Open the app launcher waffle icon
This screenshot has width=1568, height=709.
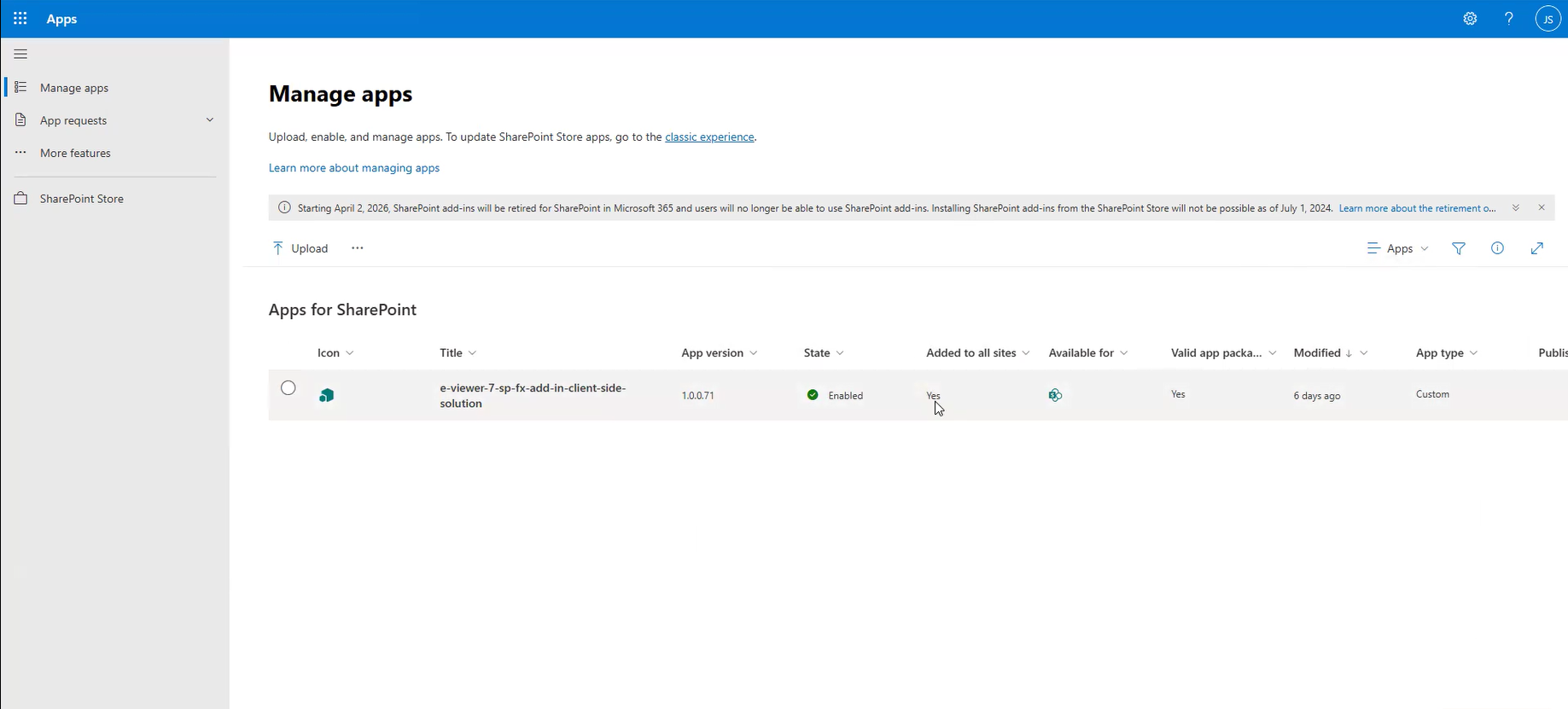(x=20, y=19)
